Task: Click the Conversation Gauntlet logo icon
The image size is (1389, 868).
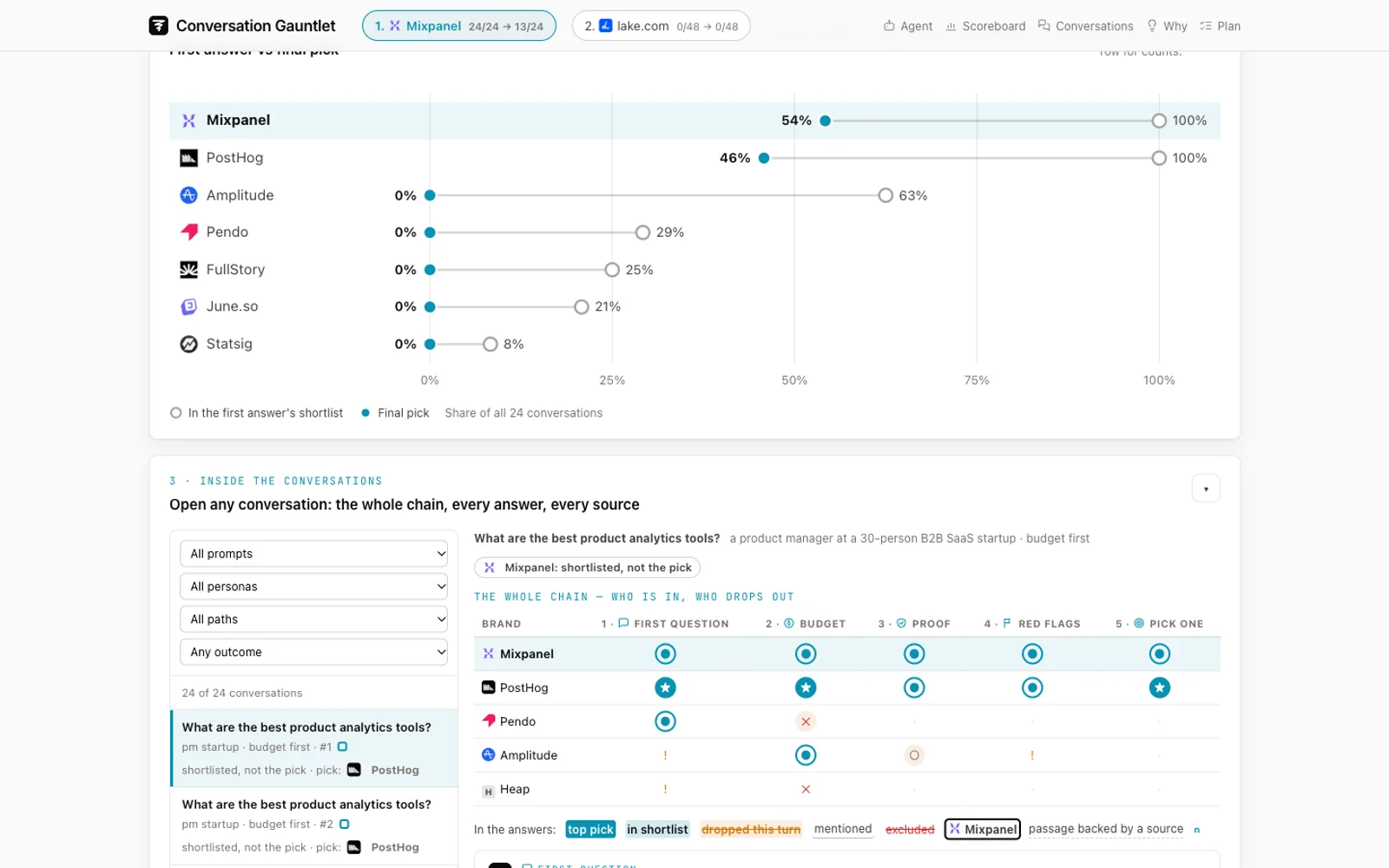Action: click(x=158, y=26)
